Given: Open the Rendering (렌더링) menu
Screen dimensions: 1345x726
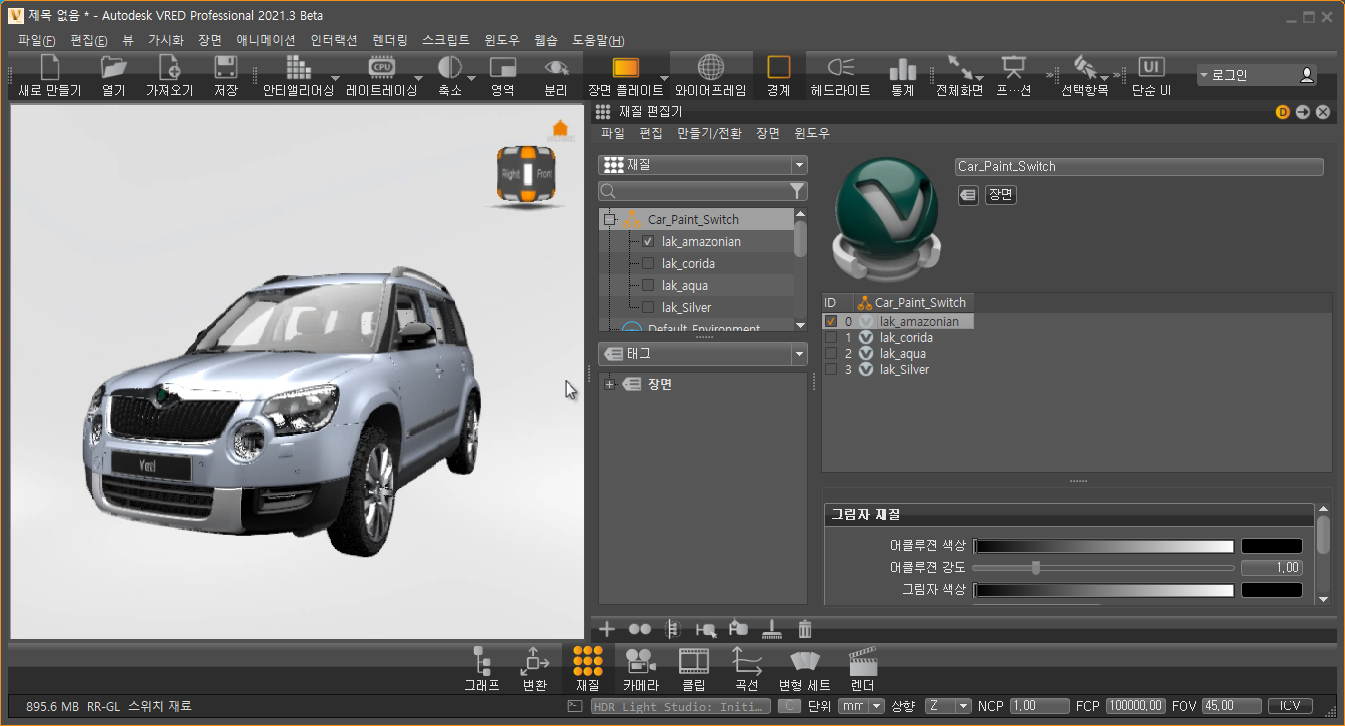Looking at the screenshot, I should [389, 40].
